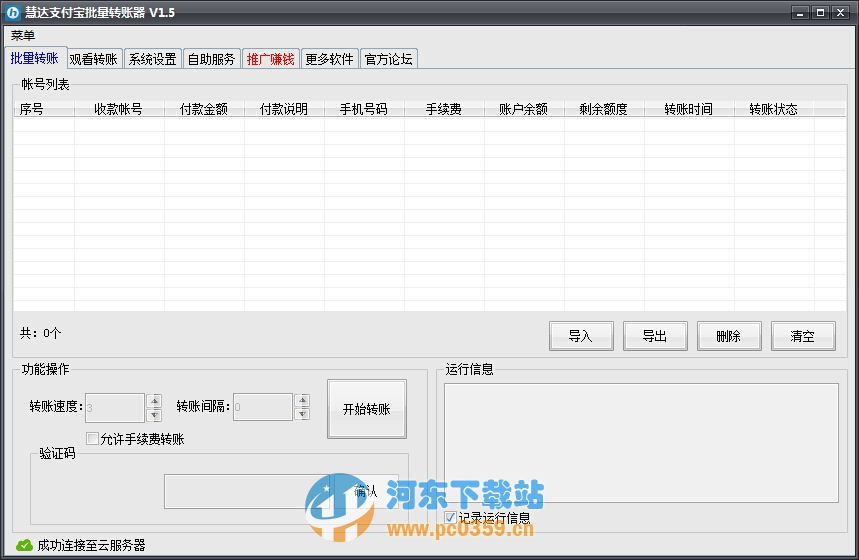Screen dimensions: 859x560
Task: Click the 付款金额 column header
Action: (204, 109)
